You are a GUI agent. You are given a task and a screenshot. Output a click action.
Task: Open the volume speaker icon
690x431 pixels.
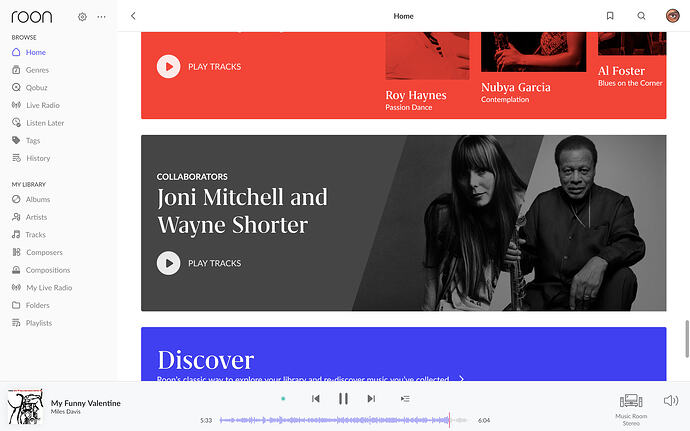(671, 400)
